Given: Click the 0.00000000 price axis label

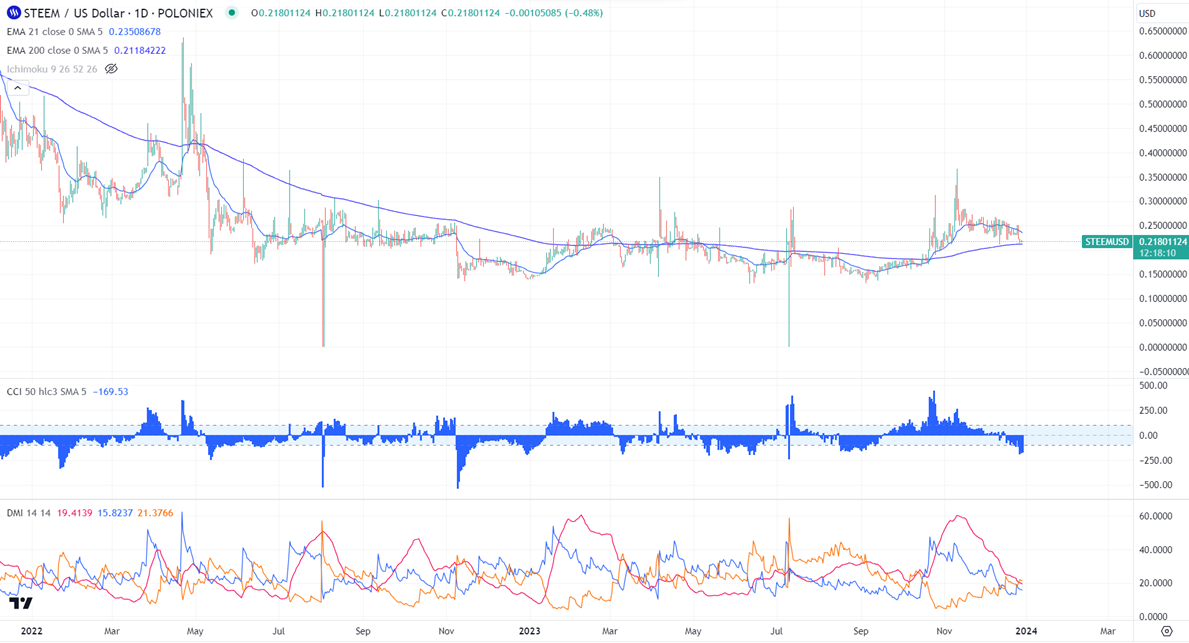Looking at the screenshot, I should click(x=1162, y=347).
